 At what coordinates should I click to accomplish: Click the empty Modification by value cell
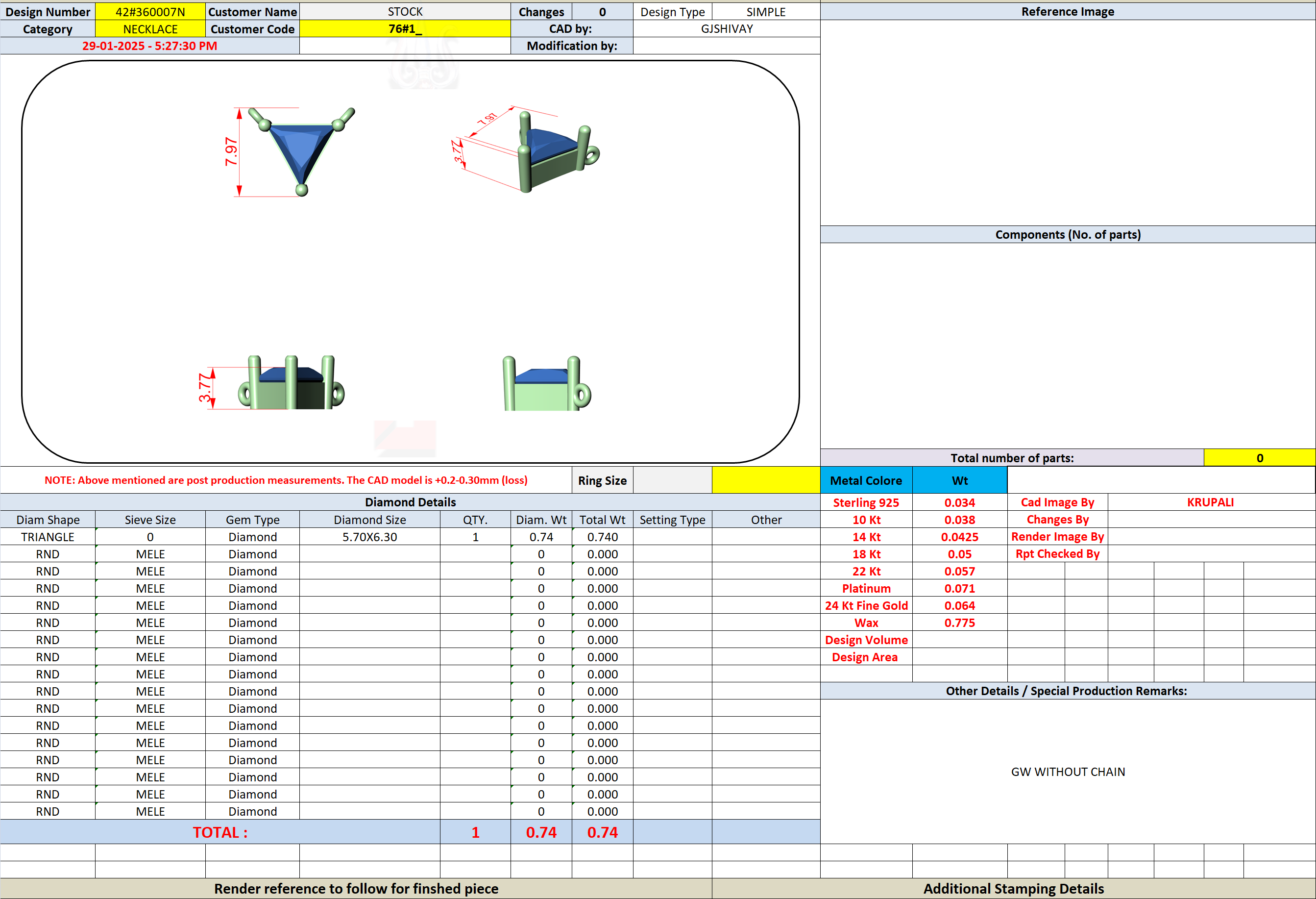(727, 46)
